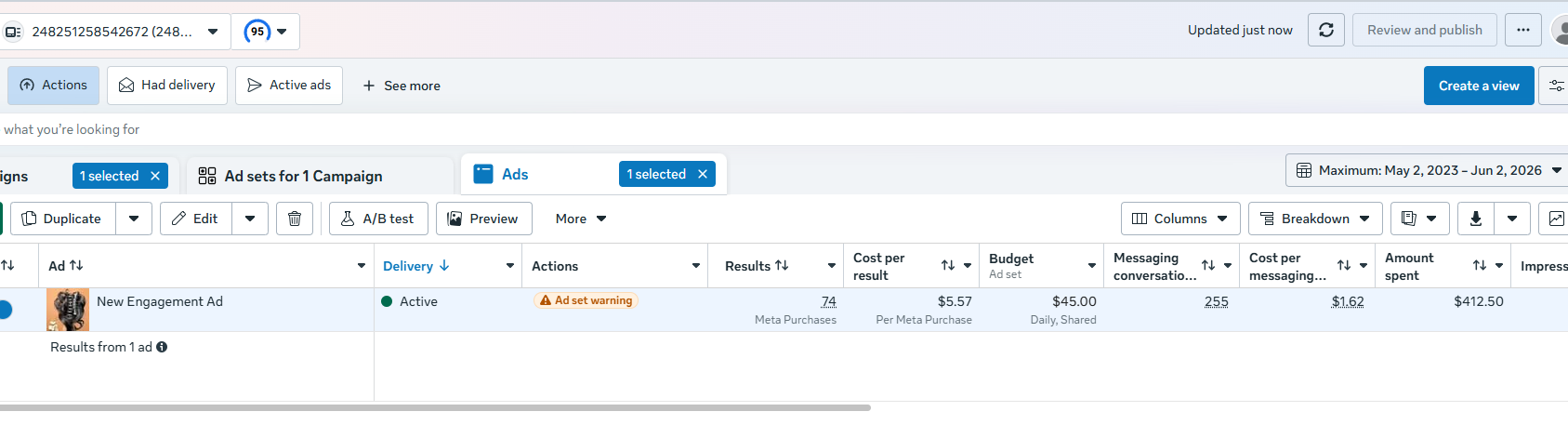Click the horizontal scrollbar
Viewport: 1568px width, 438px height.
[x=435, y=407]
